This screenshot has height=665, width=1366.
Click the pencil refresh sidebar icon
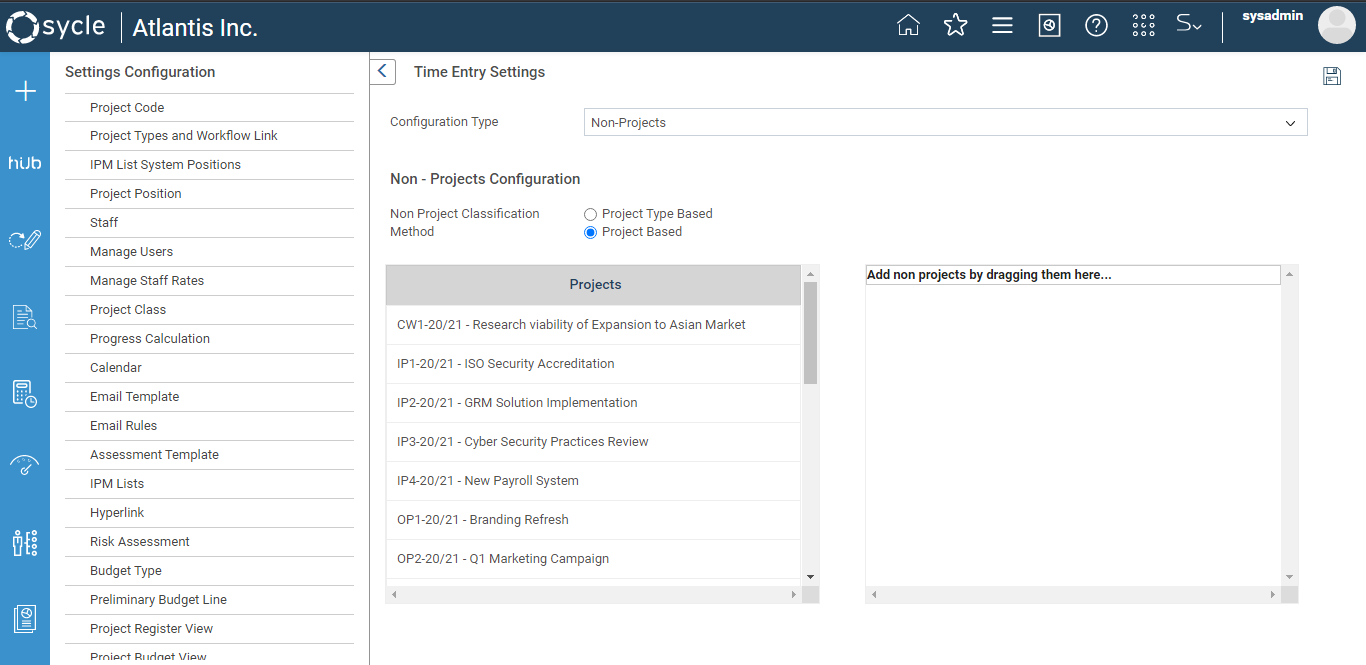(x=25, y=239)
